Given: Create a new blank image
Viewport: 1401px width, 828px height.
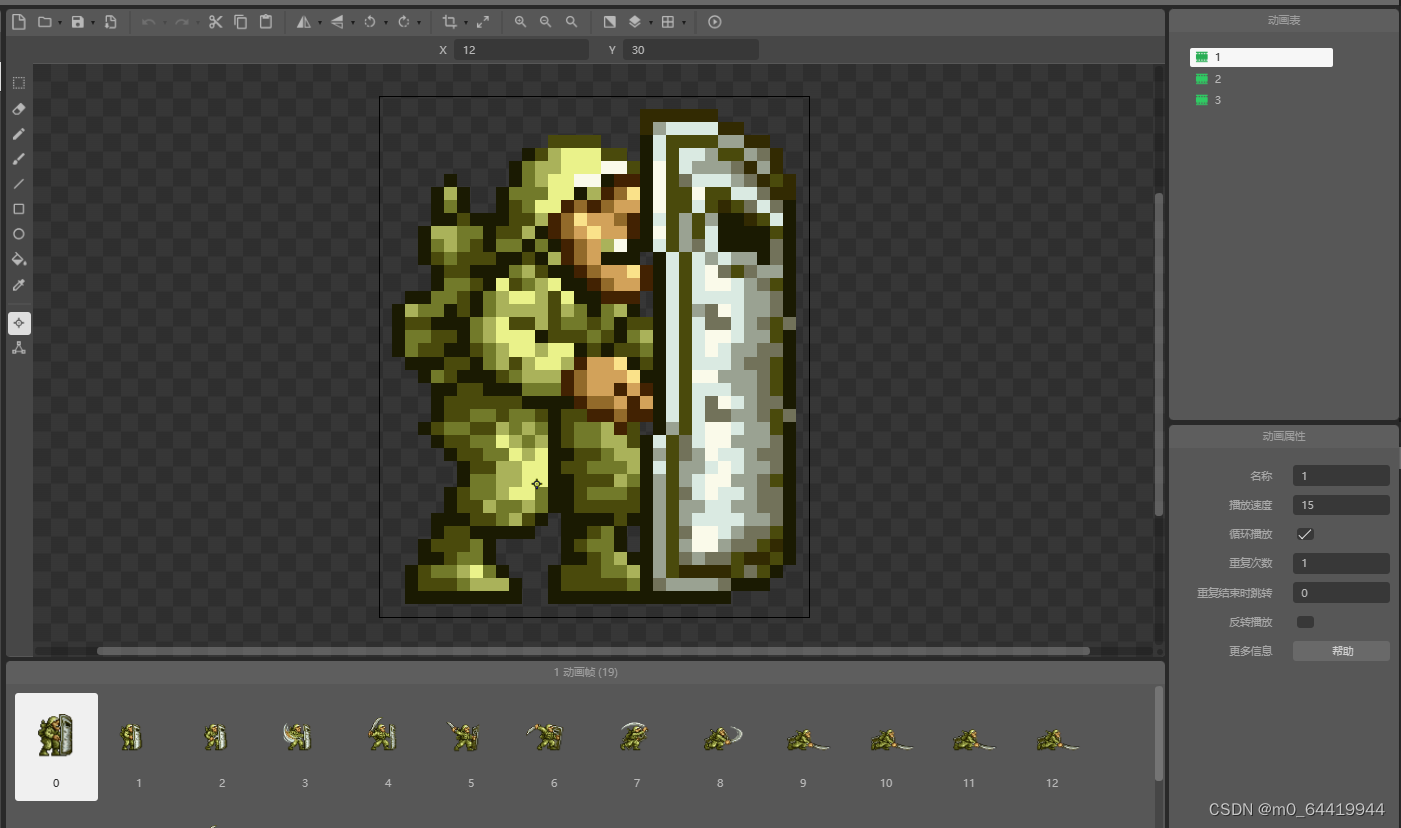Looking at the screenshot, I should [x=18, y=22].
